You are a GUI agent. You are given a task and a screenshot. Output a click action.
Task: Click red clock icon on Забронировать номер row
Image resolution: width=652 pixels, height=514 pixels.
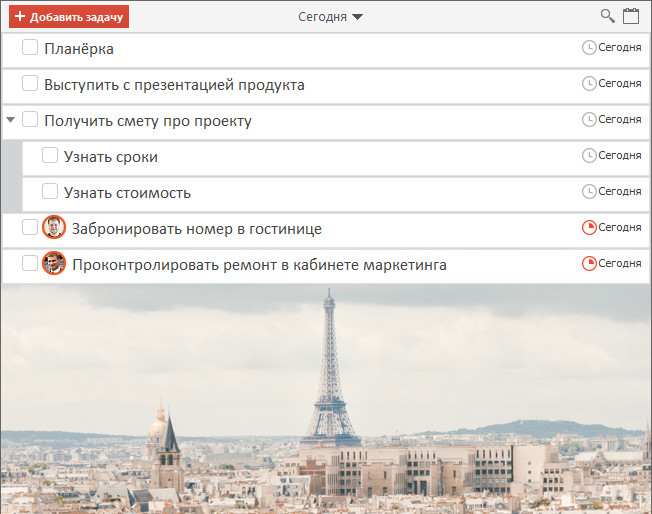(x=589, y=227)
